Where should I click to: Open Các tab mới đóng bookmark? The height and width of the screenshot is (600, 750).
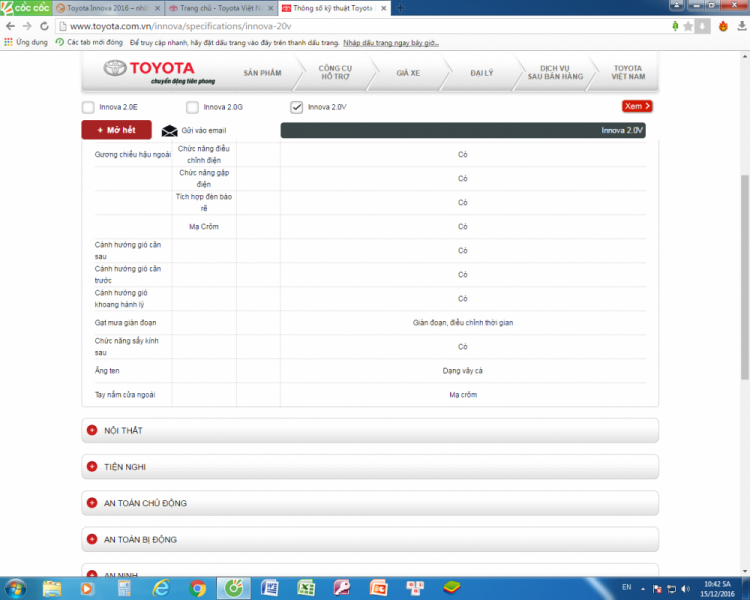[89, 42]
